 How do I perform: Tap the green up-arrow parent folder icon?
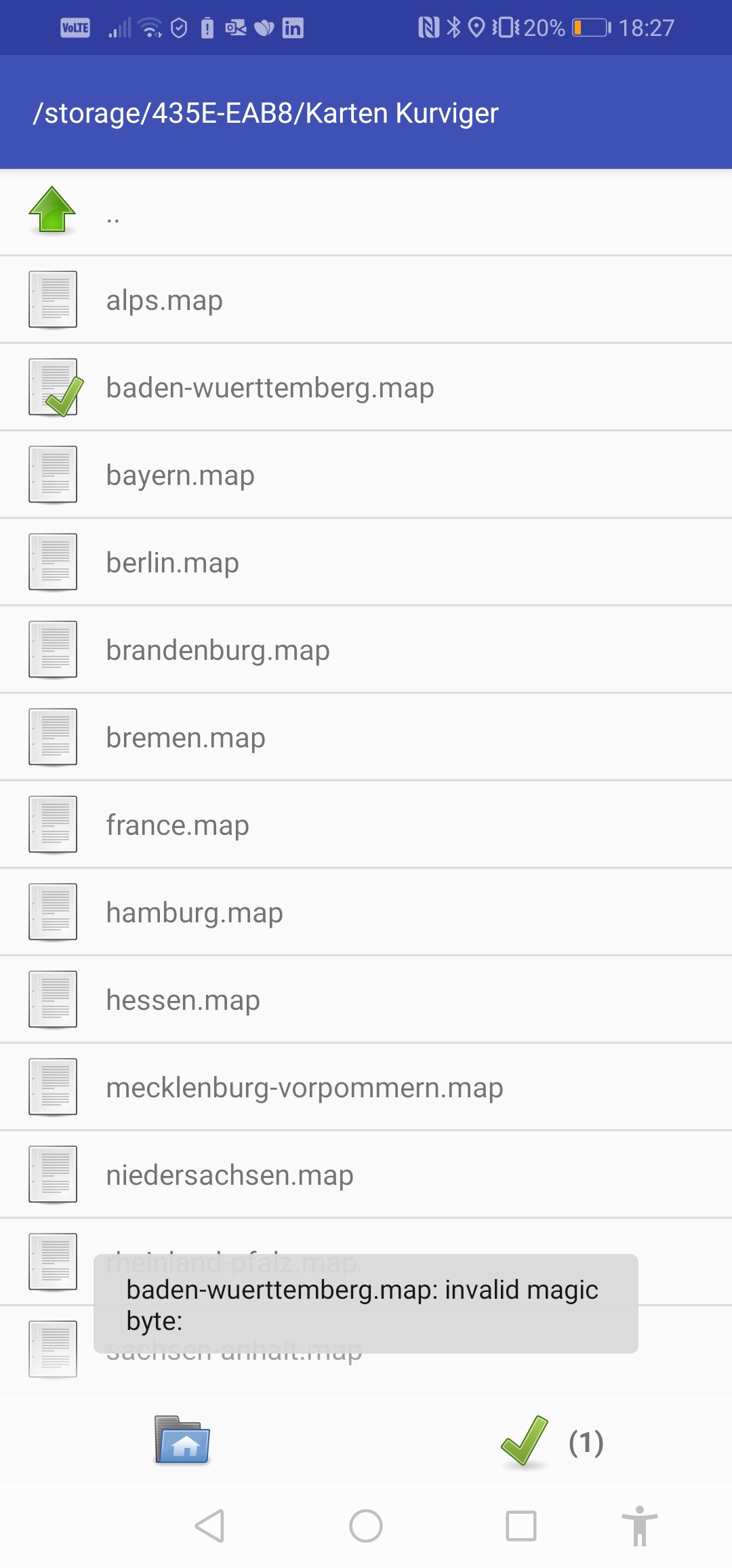tap(52, 210)
